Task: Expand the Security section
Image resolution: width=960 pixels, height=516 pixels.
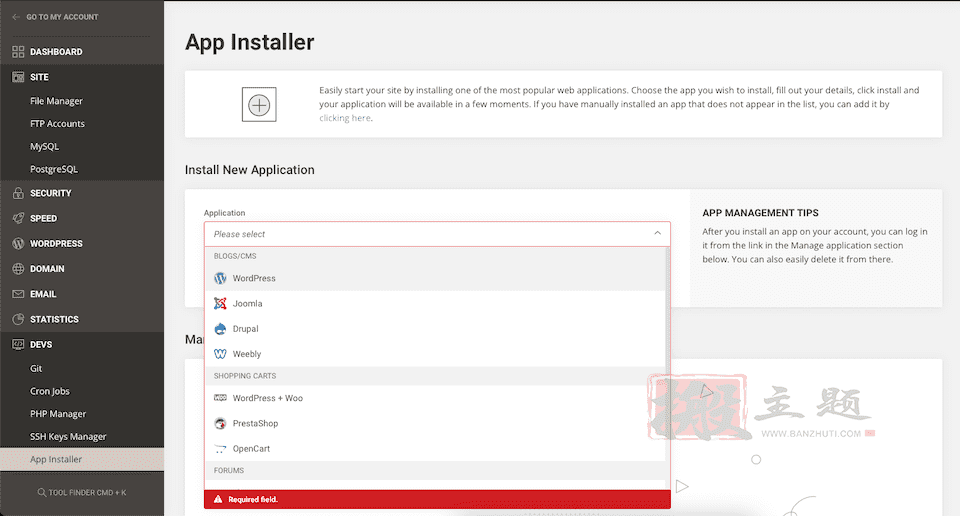Action: (x=82, y=193)
